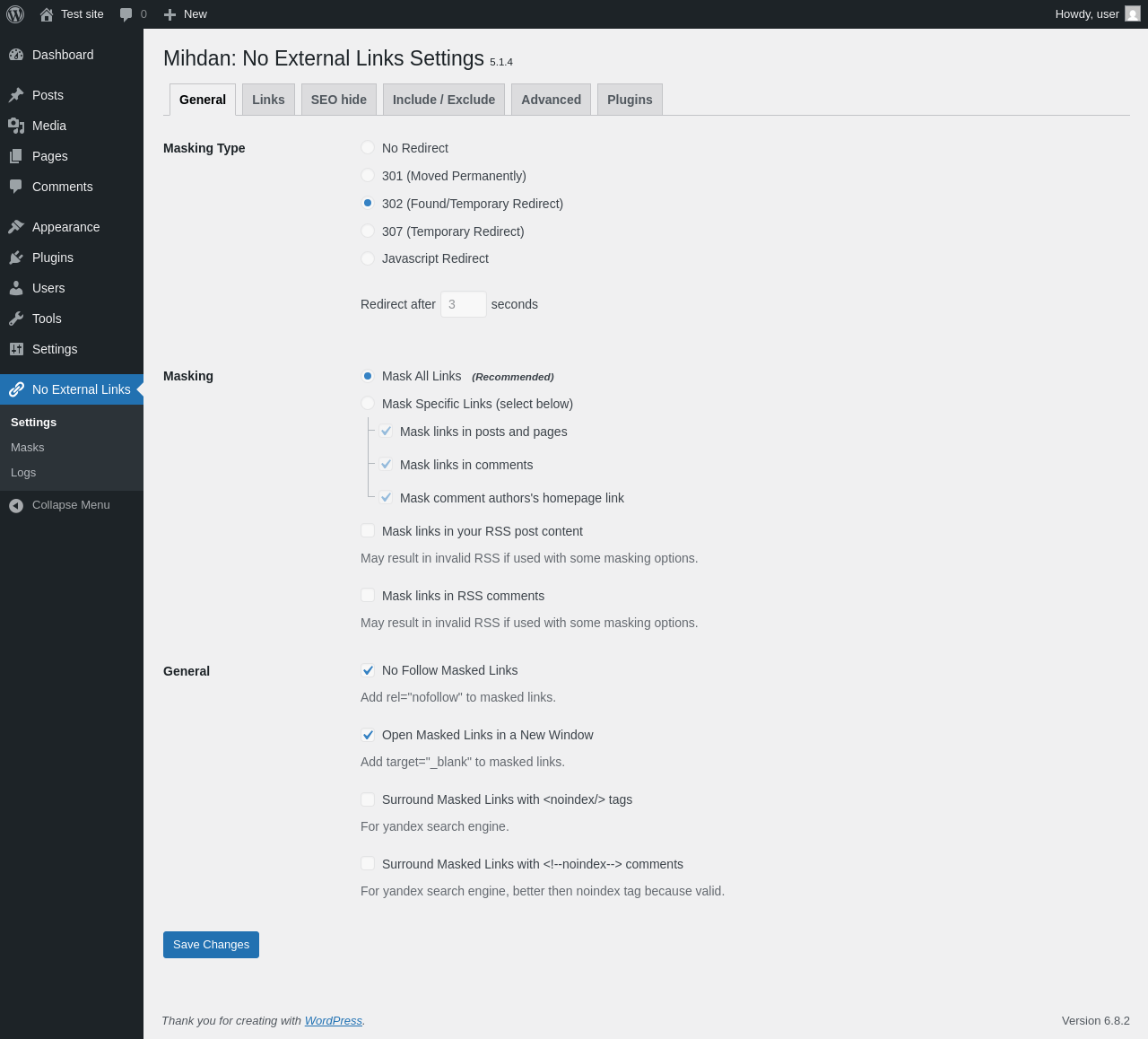This screenshot has height=1039, width=1148.
Task: Click the Test site home icon
Action: coord(47,14)
